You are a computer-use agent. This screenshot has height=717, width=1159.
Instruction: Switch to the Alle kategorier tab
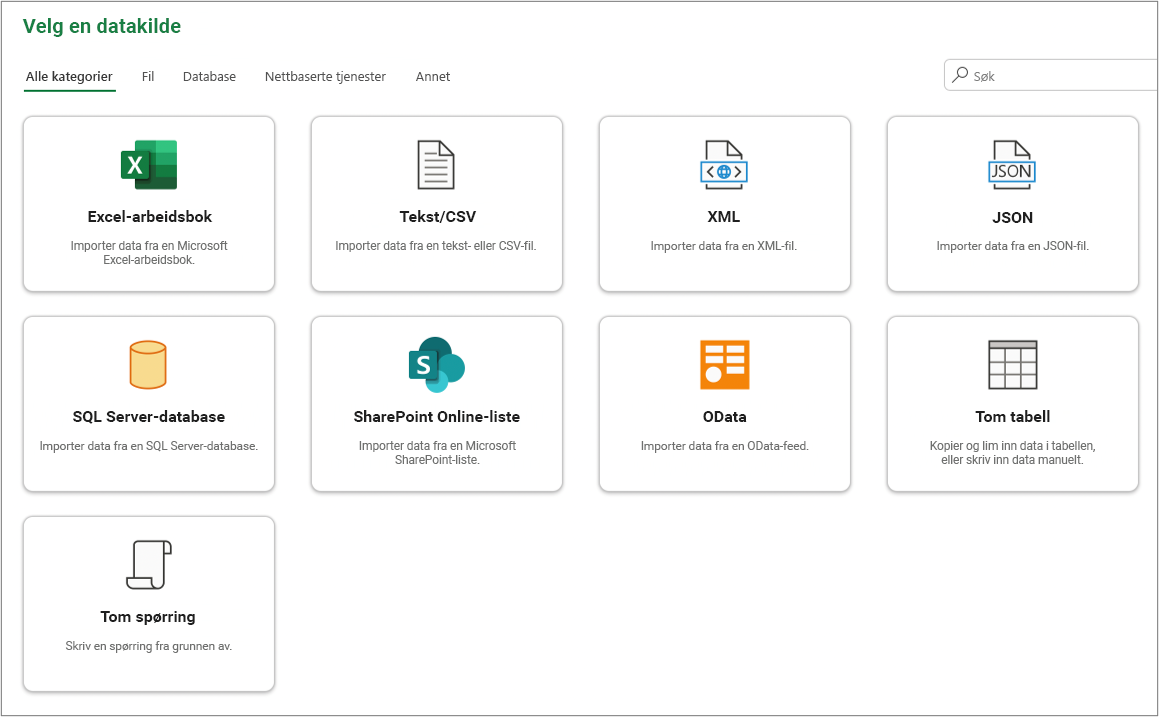coord(69,76)
